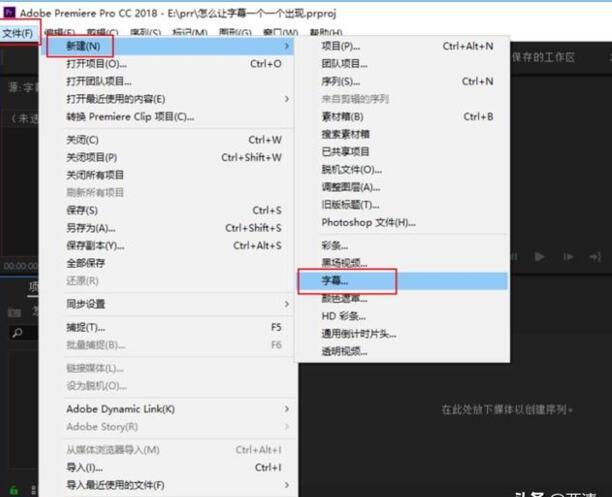The height and width of the screenshot is (497, 612).
Task: Expand the 同步设置 submenu
Action: click(x=168, y=304)
